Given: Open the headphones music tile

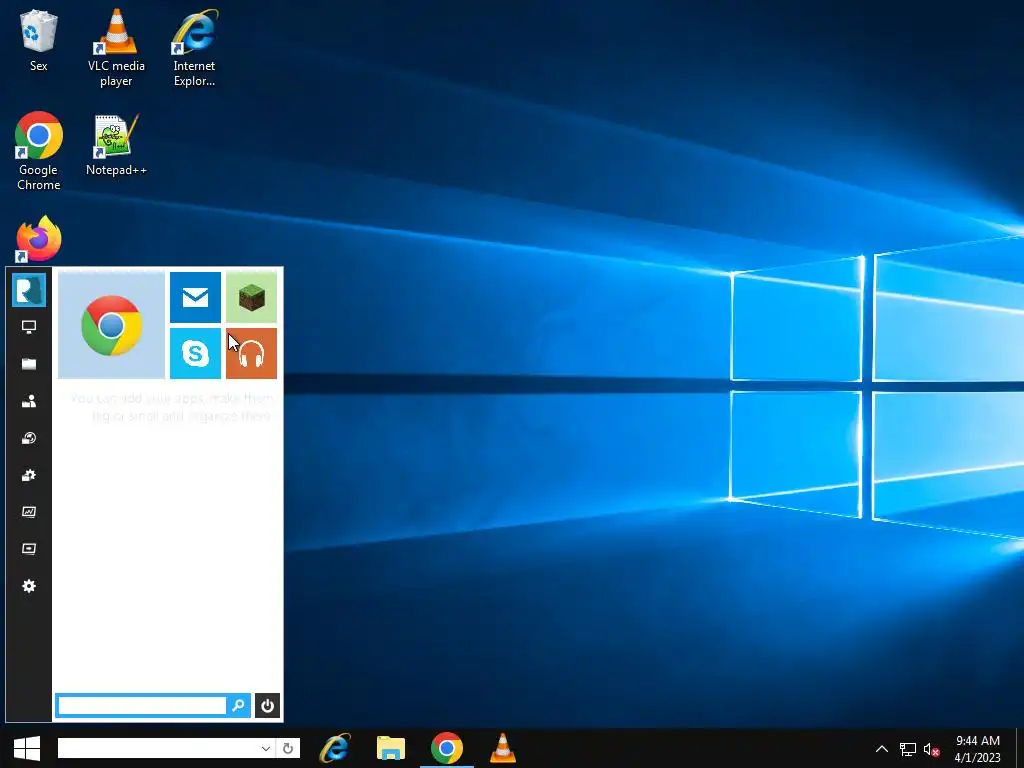Looking at the screenshot, I should click(x=251, y=353).
